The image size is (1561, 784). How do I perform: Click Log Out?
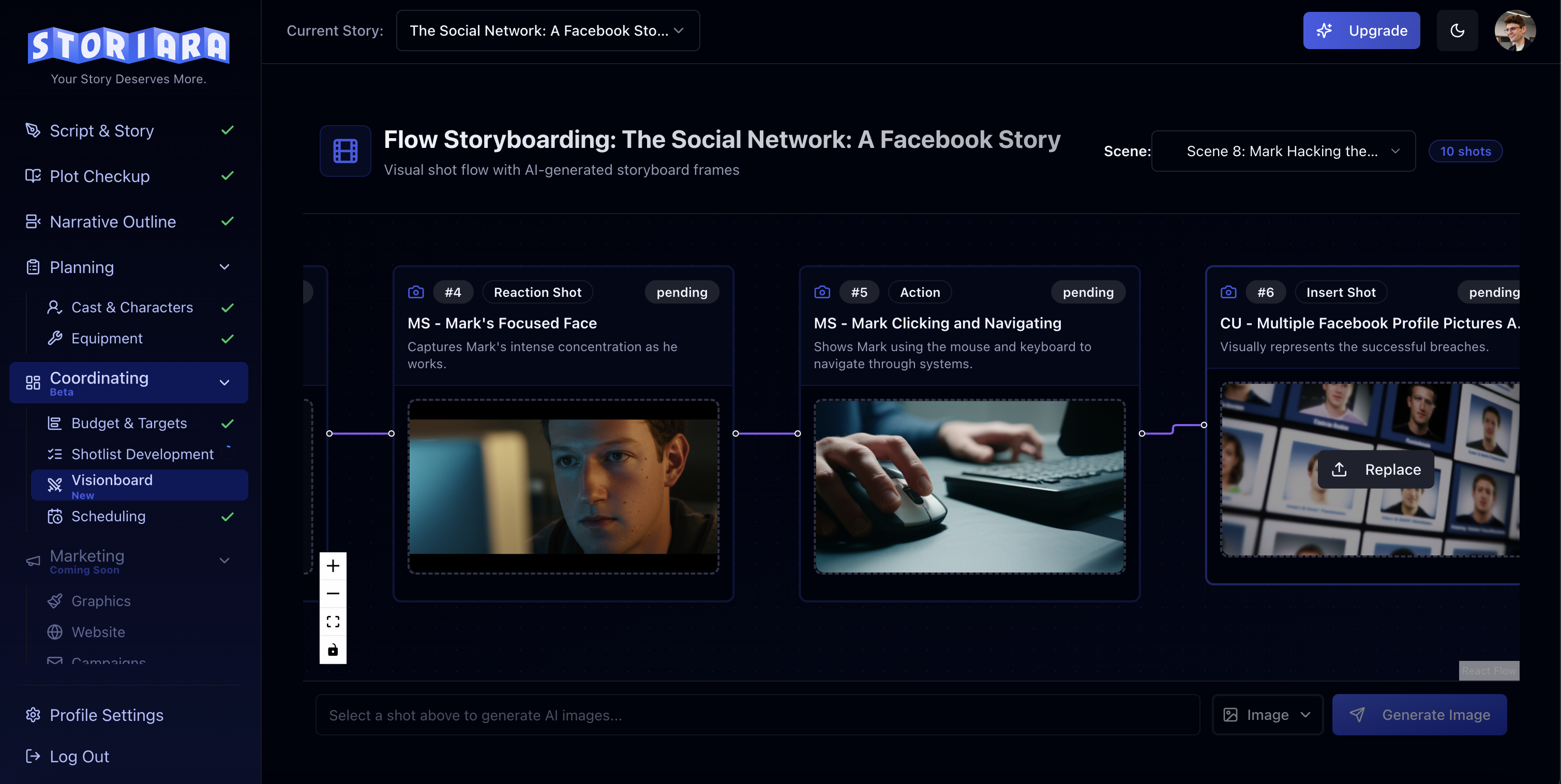point(128,756)
